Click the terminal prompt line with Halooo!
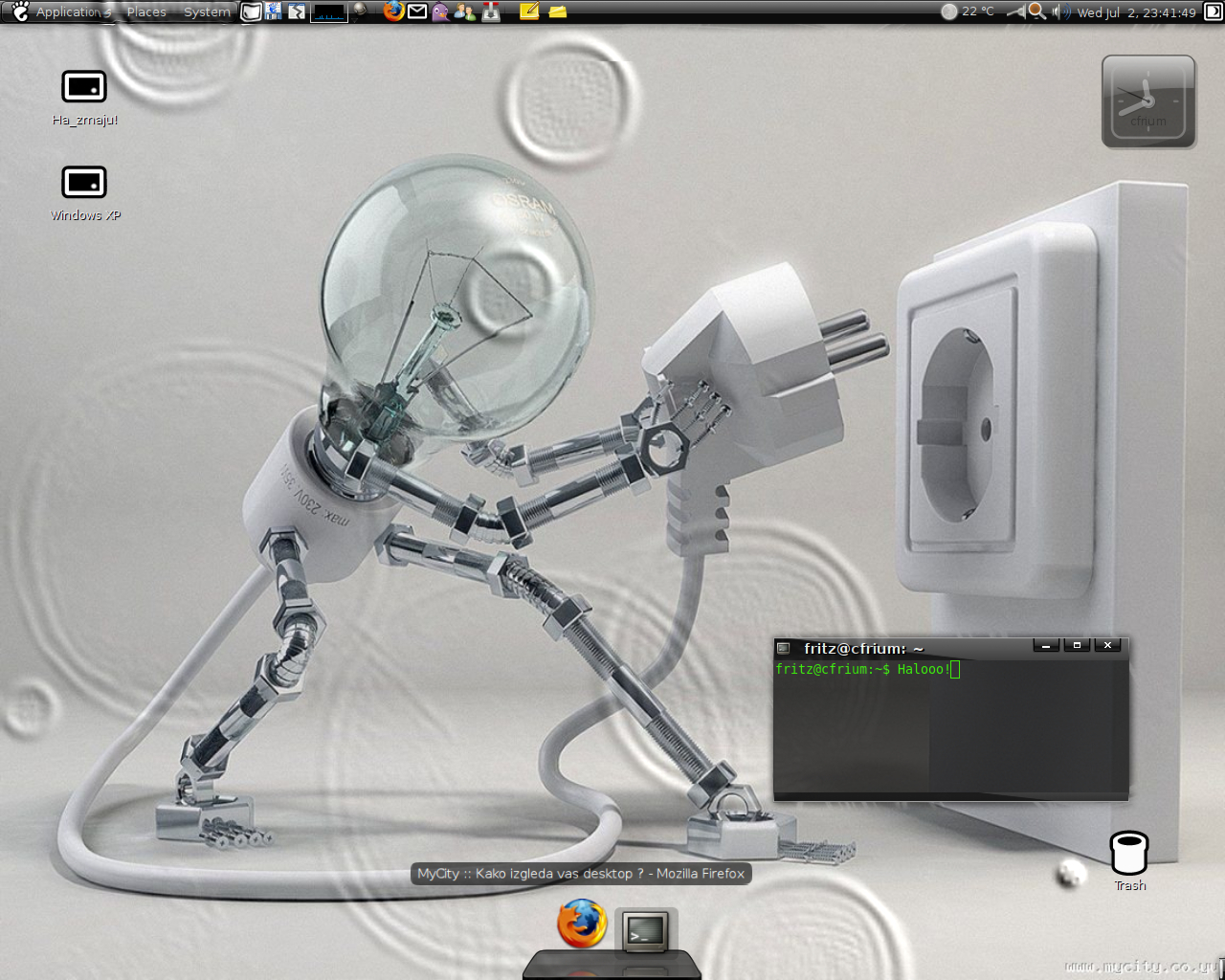This screenshot has width=1225, height=980. 867,669
